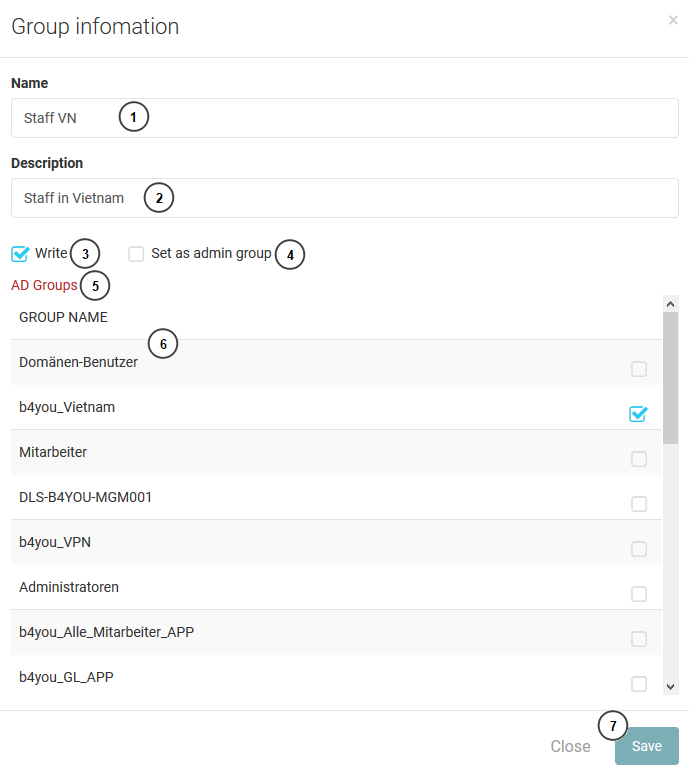
Task: Select the Mitarbeiter group checkbox
Action: tap(639, 459)
